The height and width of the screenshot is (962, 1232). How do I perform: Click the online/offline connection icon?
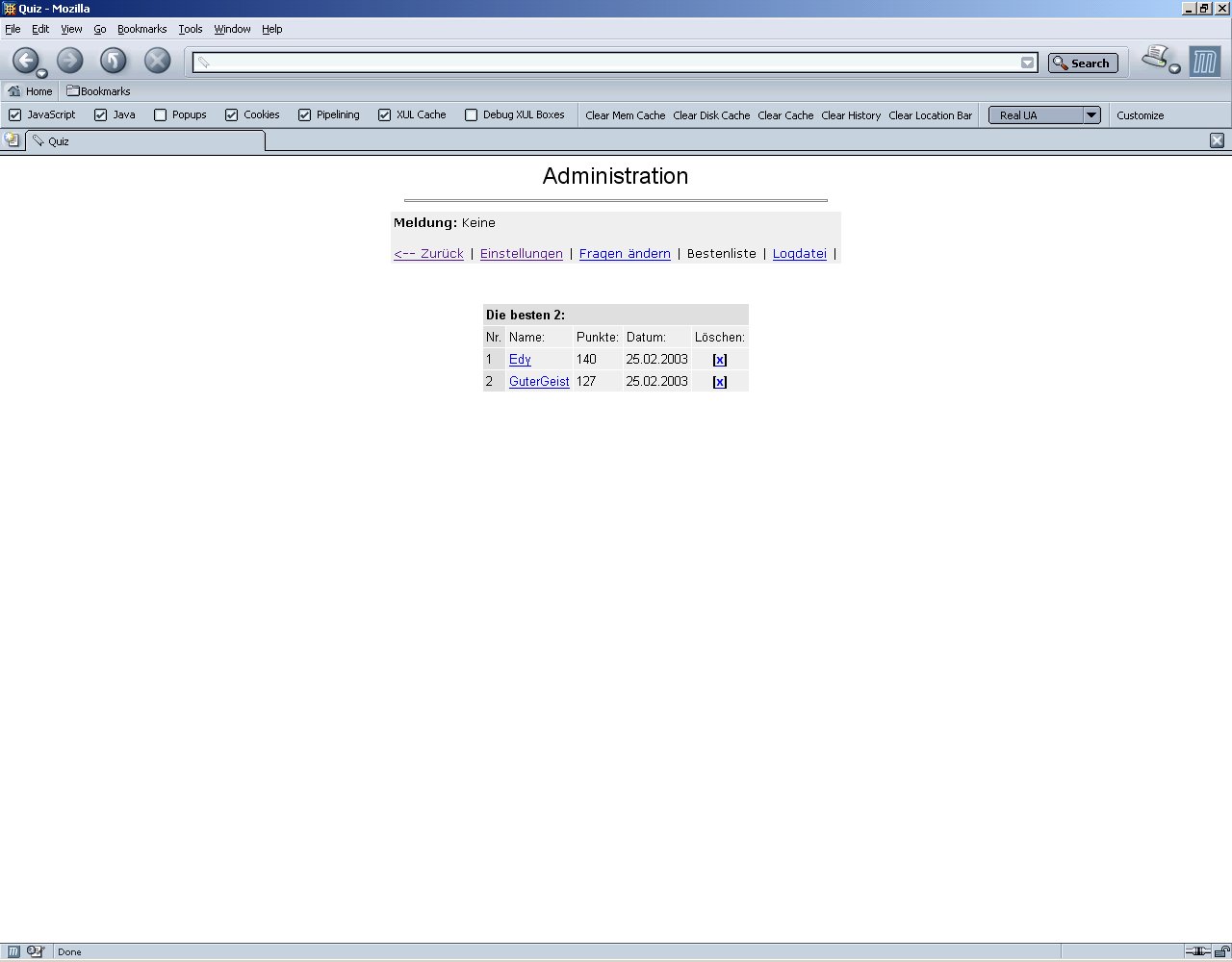pos(1197,951)
